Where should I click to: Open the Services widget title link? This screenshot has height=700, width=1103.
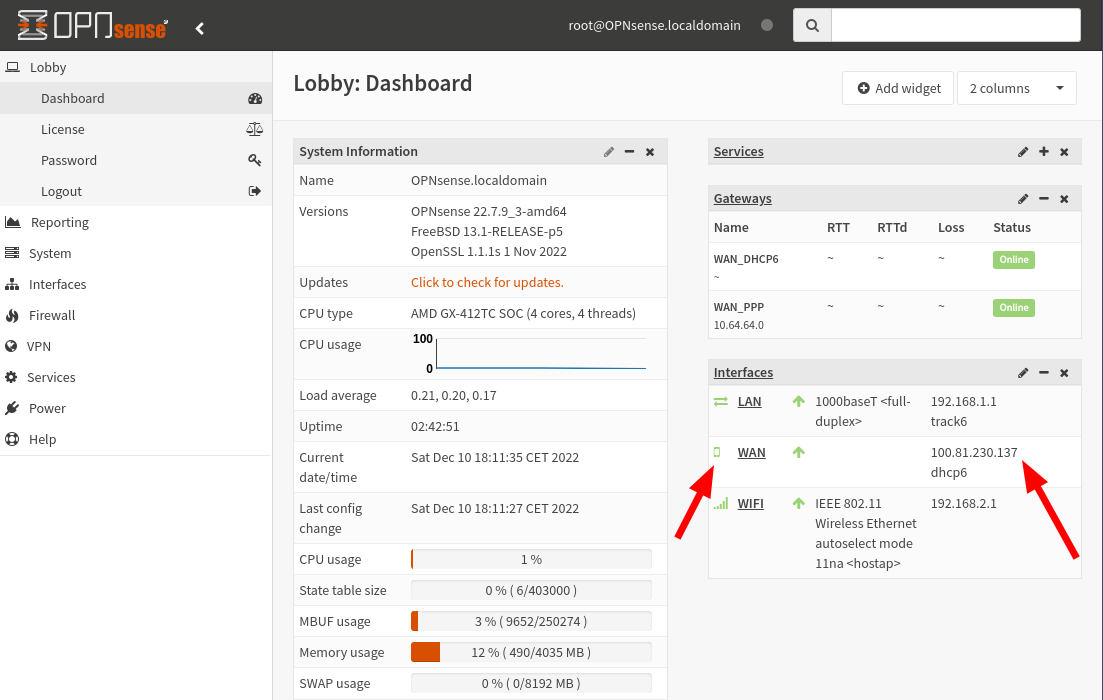click(738, 151)
